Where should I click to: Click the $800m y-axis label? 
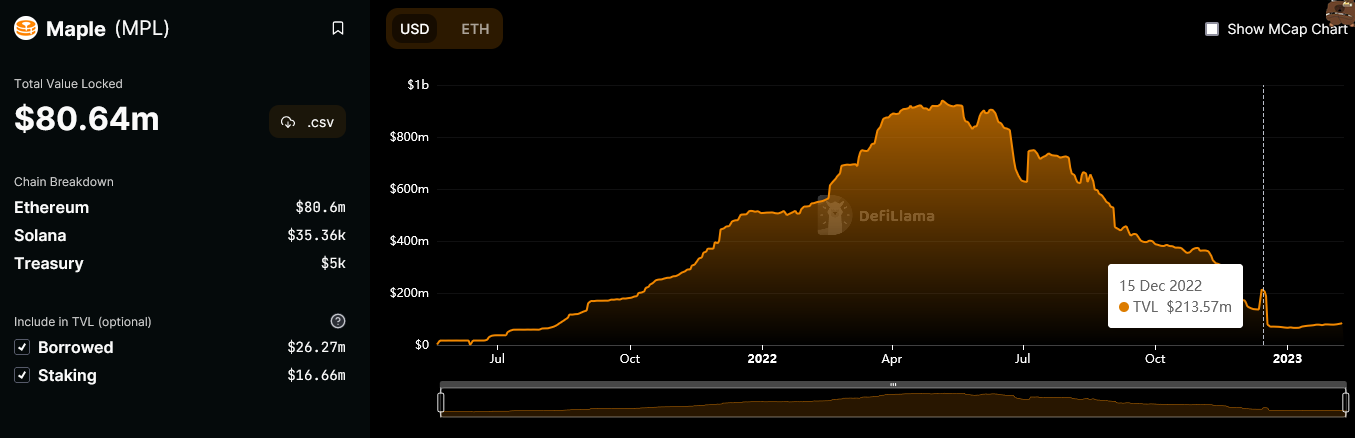point(412,137)
